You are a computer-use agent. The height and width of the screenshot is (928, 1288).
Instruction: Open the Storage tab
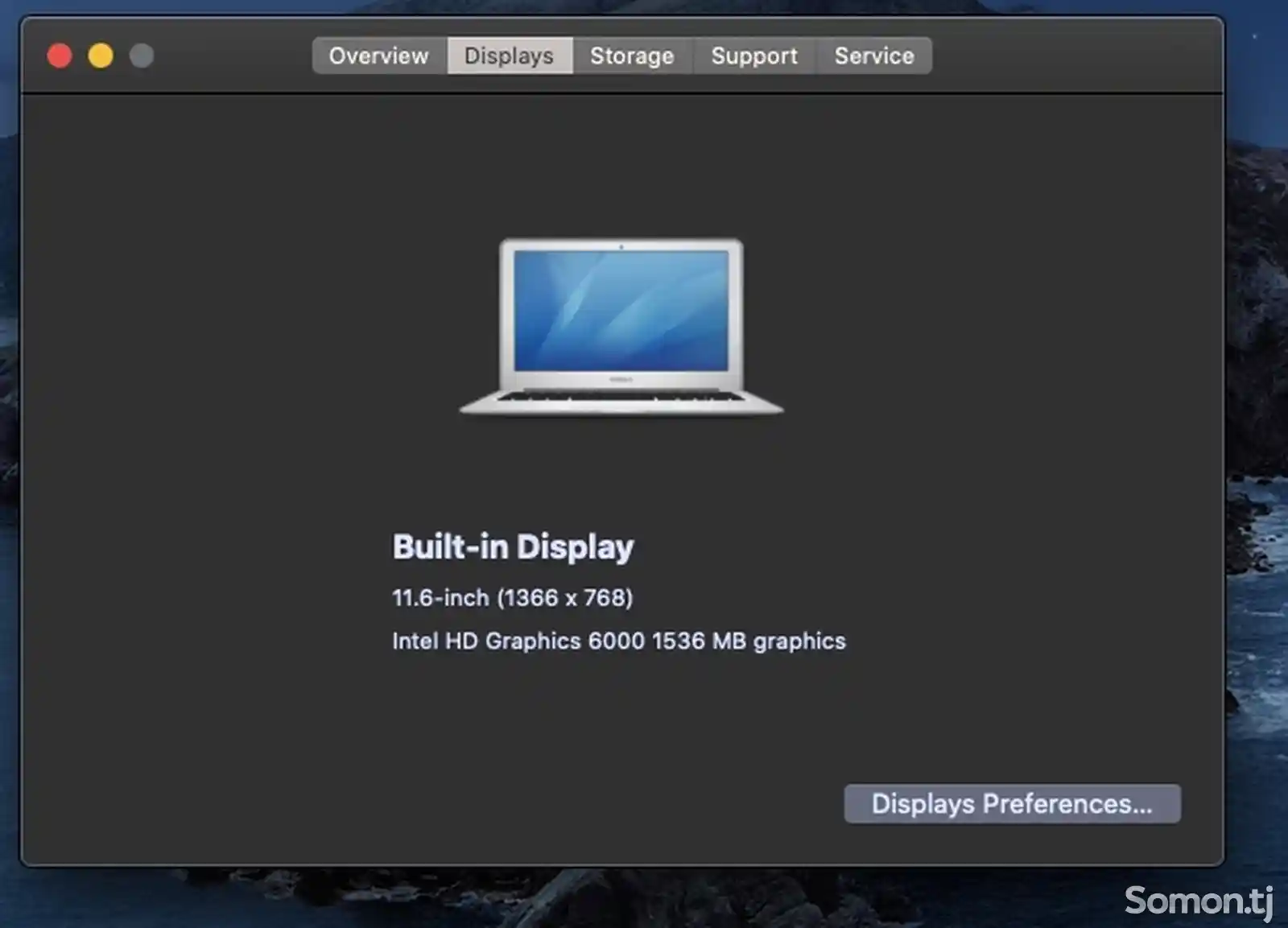click(632, 56)
